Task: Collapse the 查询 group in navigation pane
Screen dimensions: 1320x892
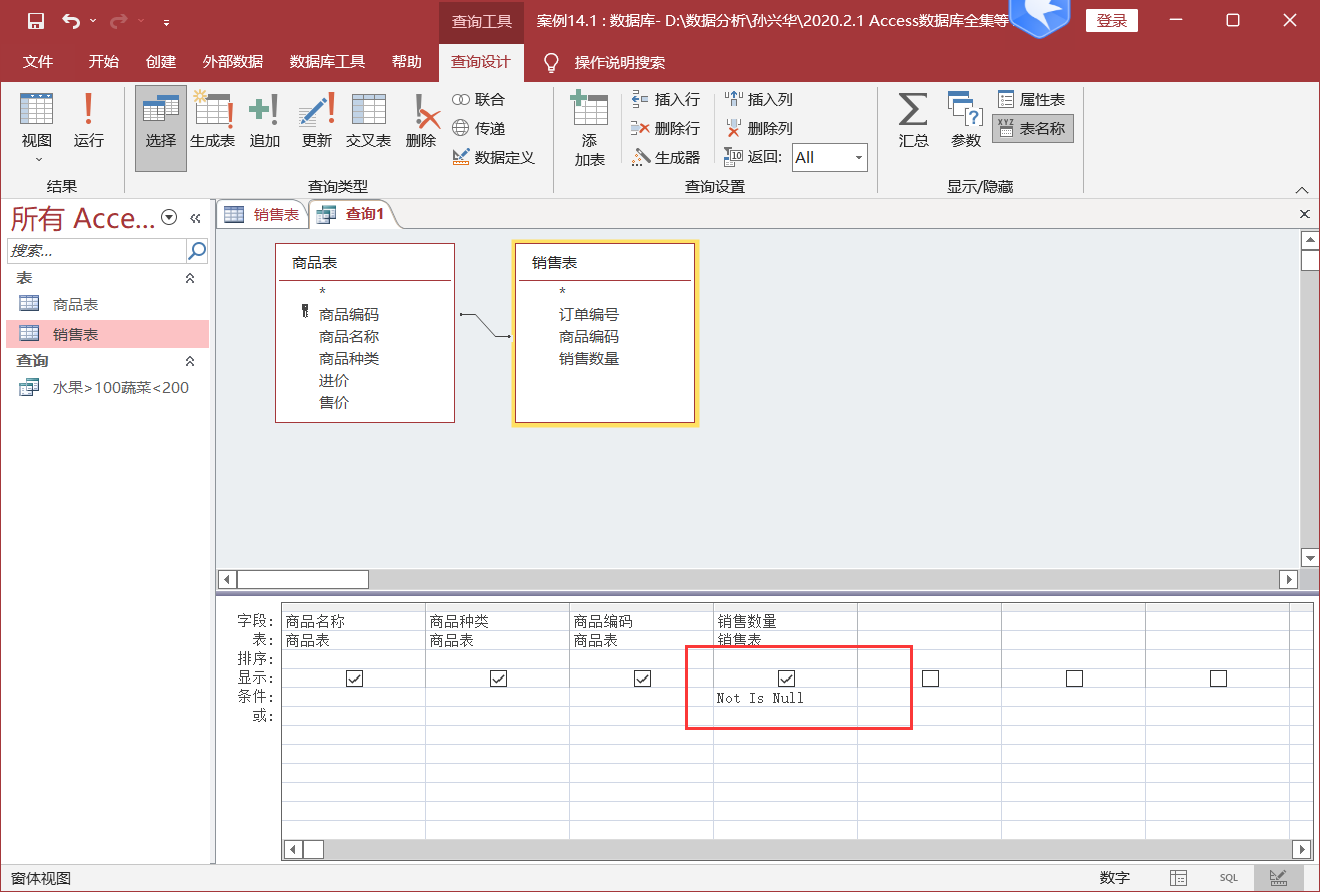Action: [x=190, y=361]
